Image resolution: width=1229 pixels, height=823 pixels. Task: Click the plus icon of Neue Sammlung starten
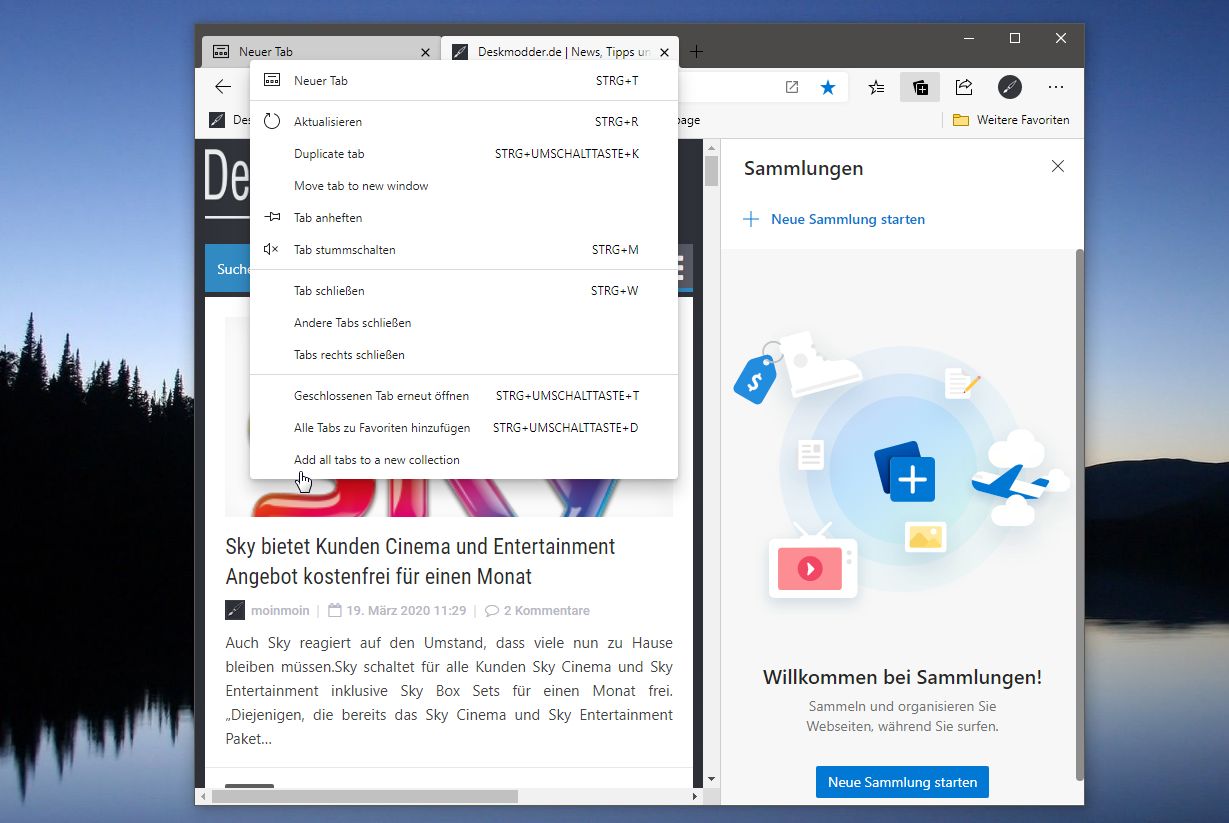[x=751, y=219]
